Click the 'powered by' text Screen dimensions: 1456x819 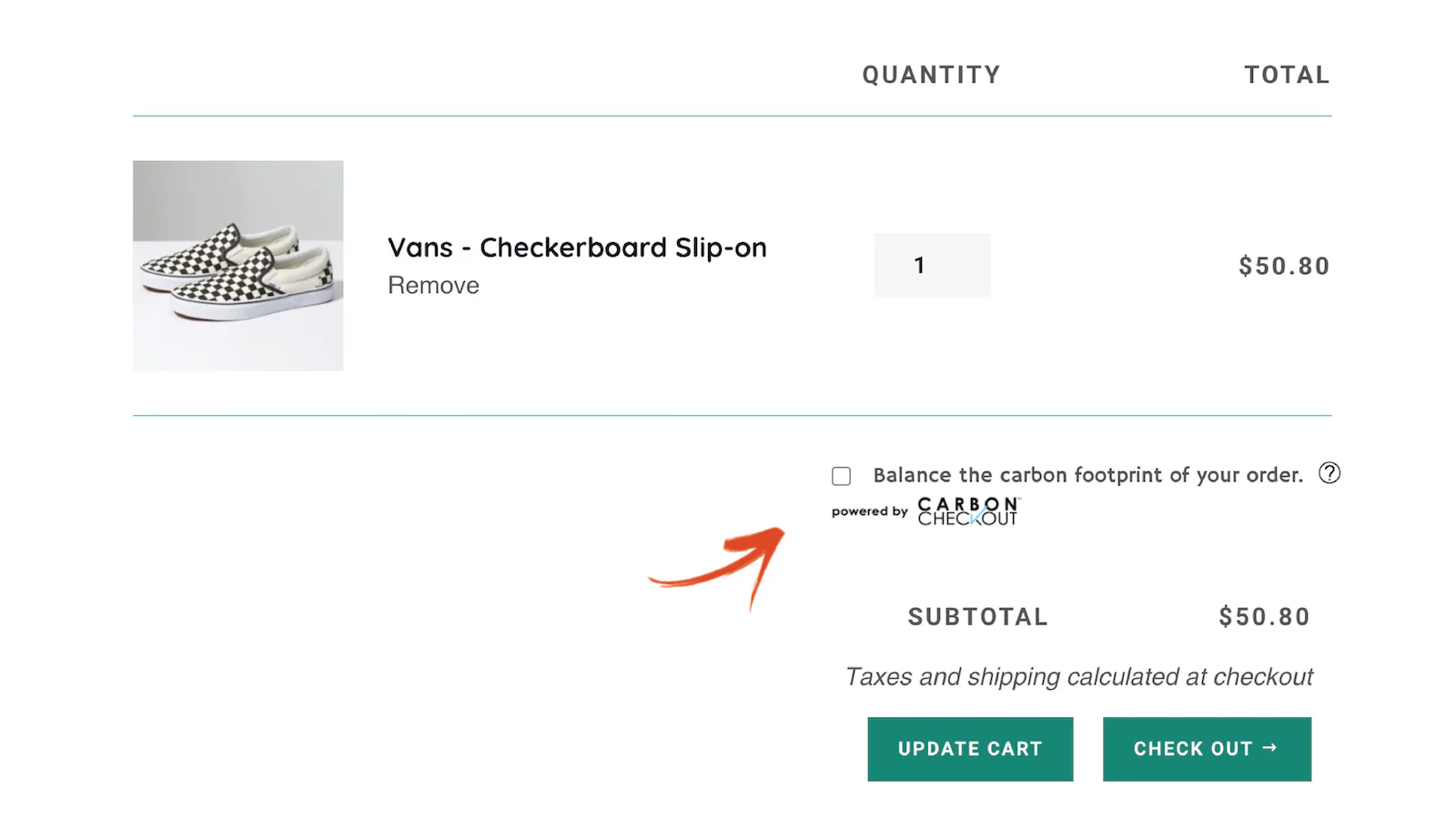[869, 511]
